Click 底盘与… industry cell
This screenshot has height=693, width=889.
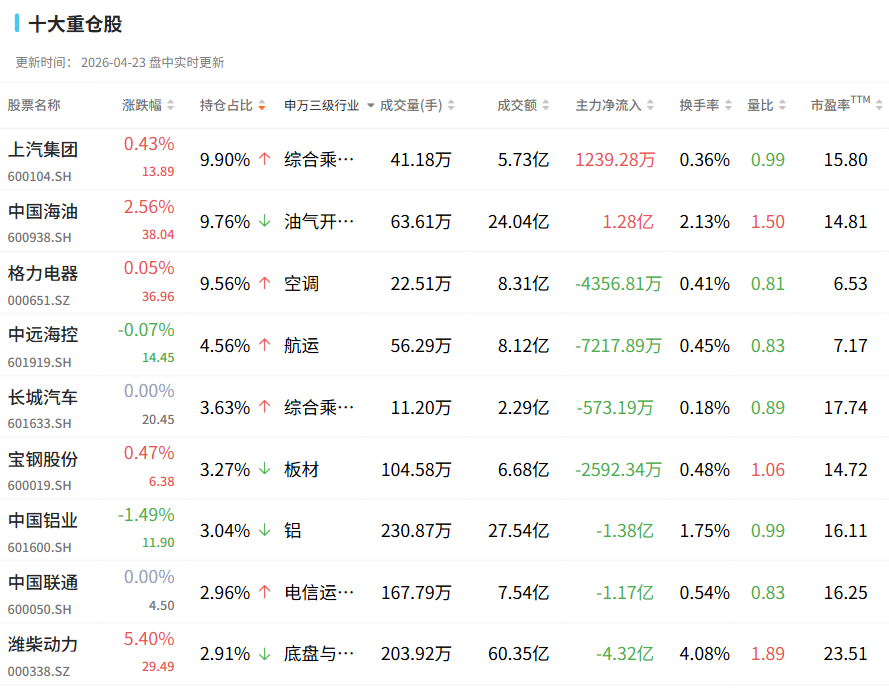tap(319, 654)
